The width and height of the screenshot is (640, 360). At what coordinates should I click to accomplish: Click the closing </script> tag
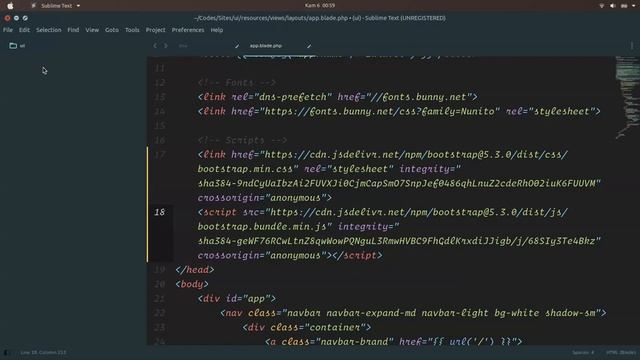(x=358, y=256)
